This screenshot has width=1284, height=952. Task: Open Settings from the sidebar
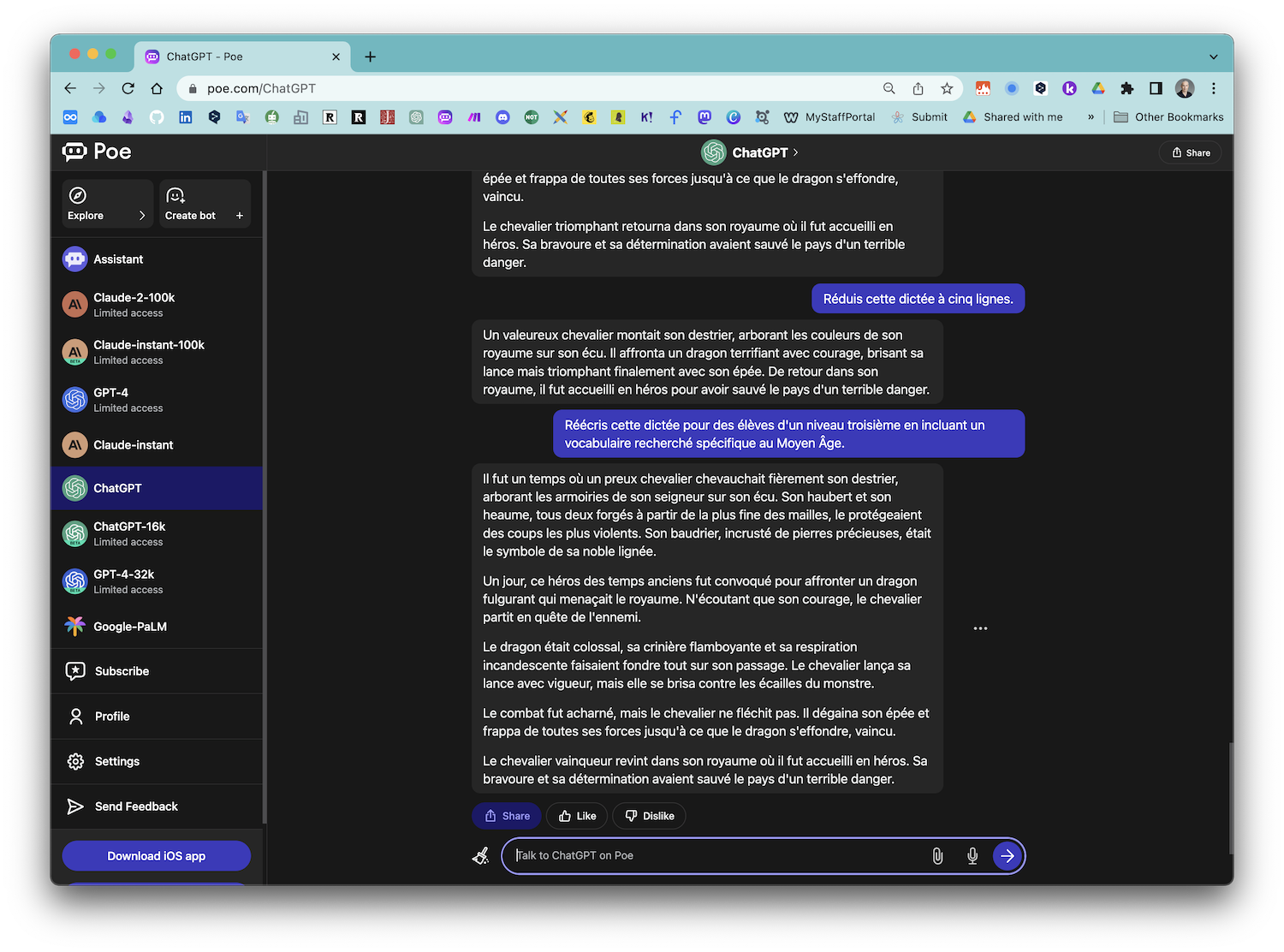click(x=157, y=761)
